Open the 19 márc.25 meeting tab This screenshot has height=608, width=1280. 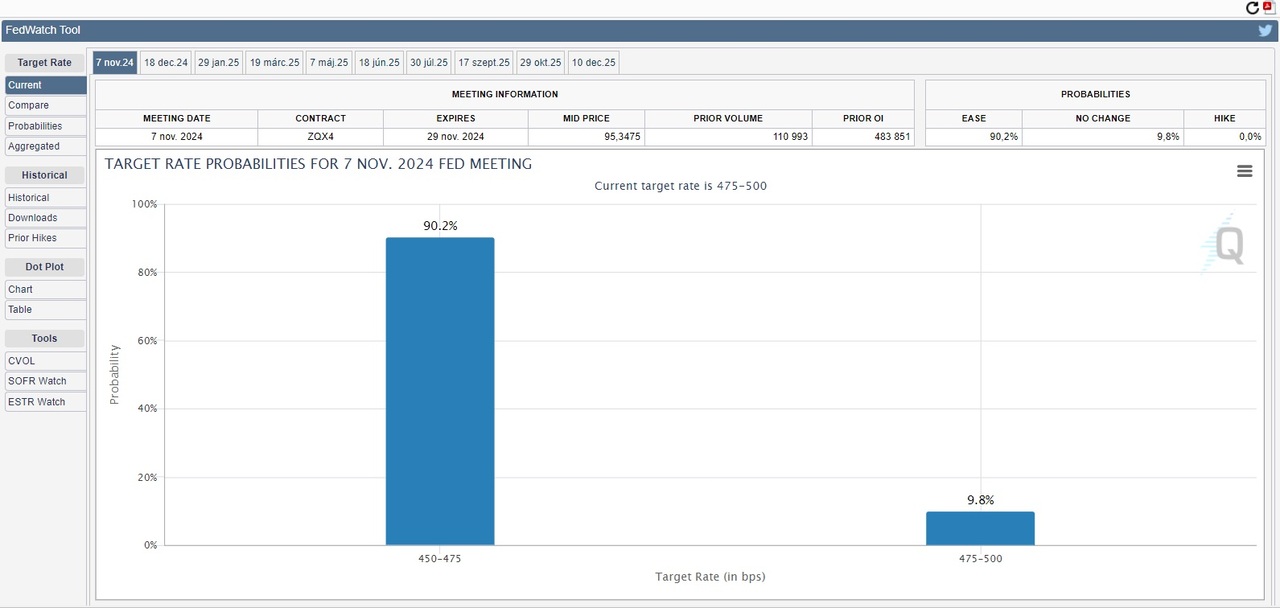point(274,62)
